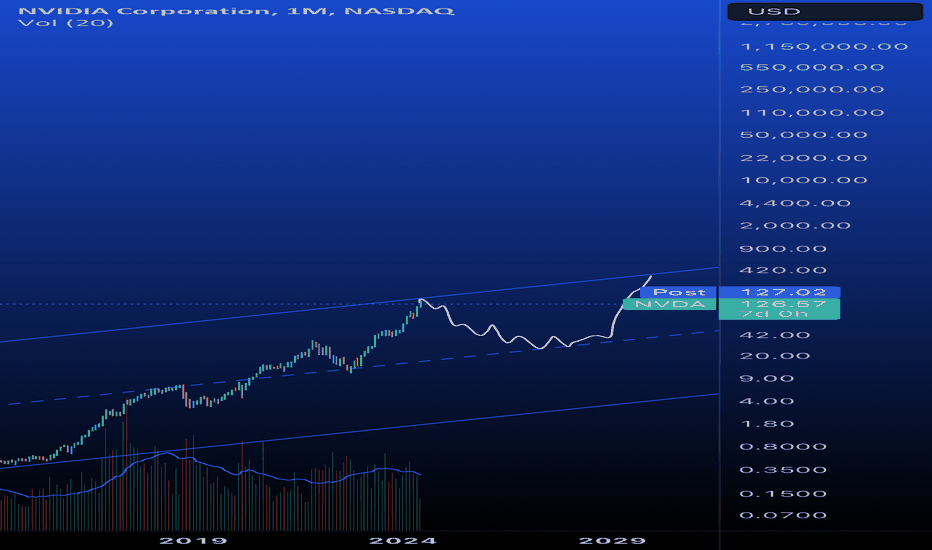Screen dimensions: 932x550
Task: Select the 110,000.00 price scale label
Action: click(x=812, y=112)
